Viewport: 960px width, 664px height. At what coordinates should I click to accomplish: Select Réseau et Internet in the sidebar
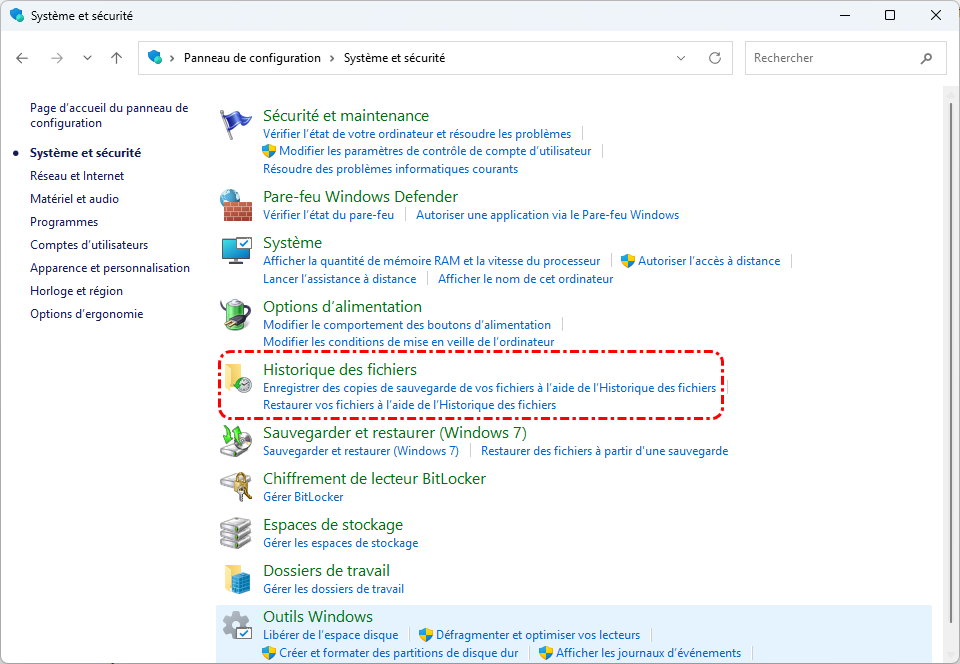tap(77, 176)
